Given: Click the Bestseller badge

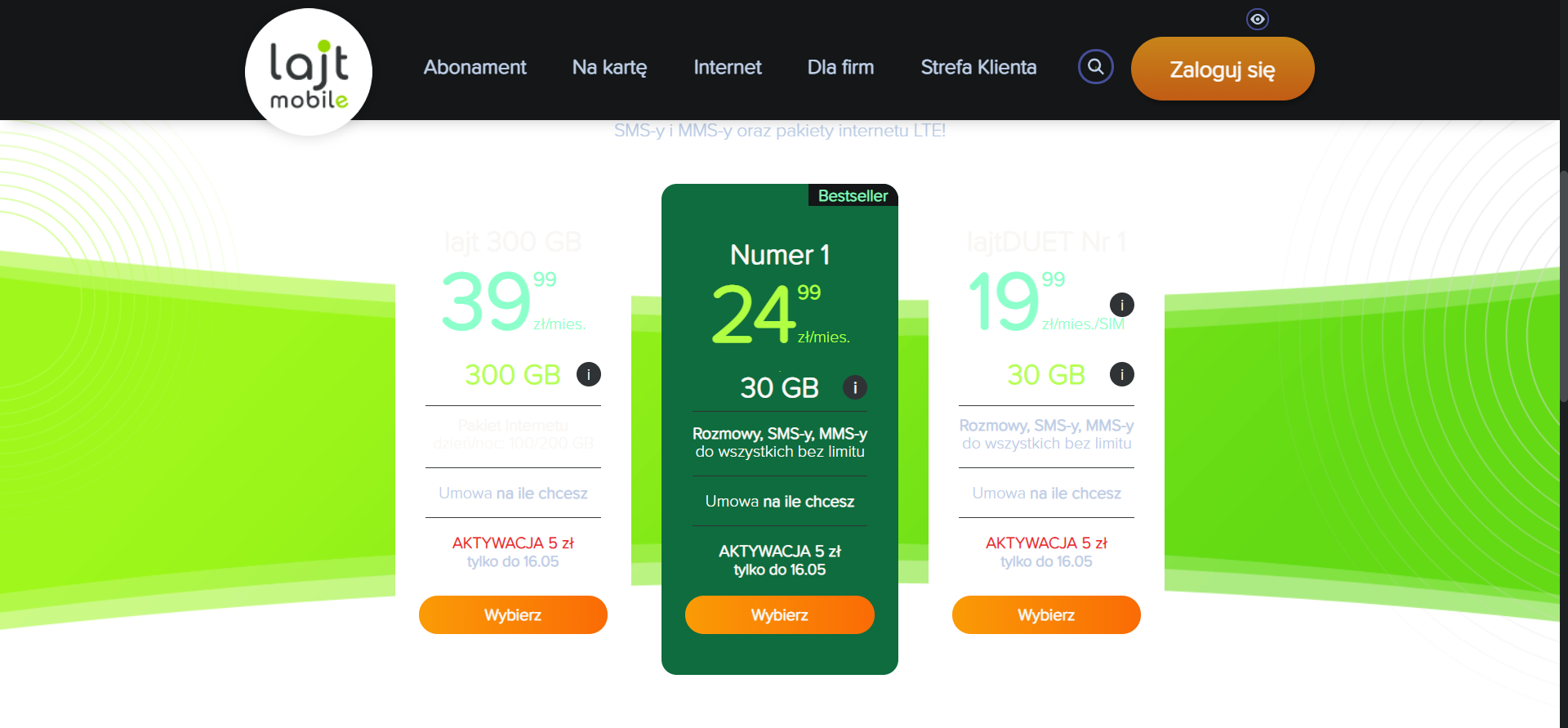Looking at the screenshot, I should click(x=853, y=195).
